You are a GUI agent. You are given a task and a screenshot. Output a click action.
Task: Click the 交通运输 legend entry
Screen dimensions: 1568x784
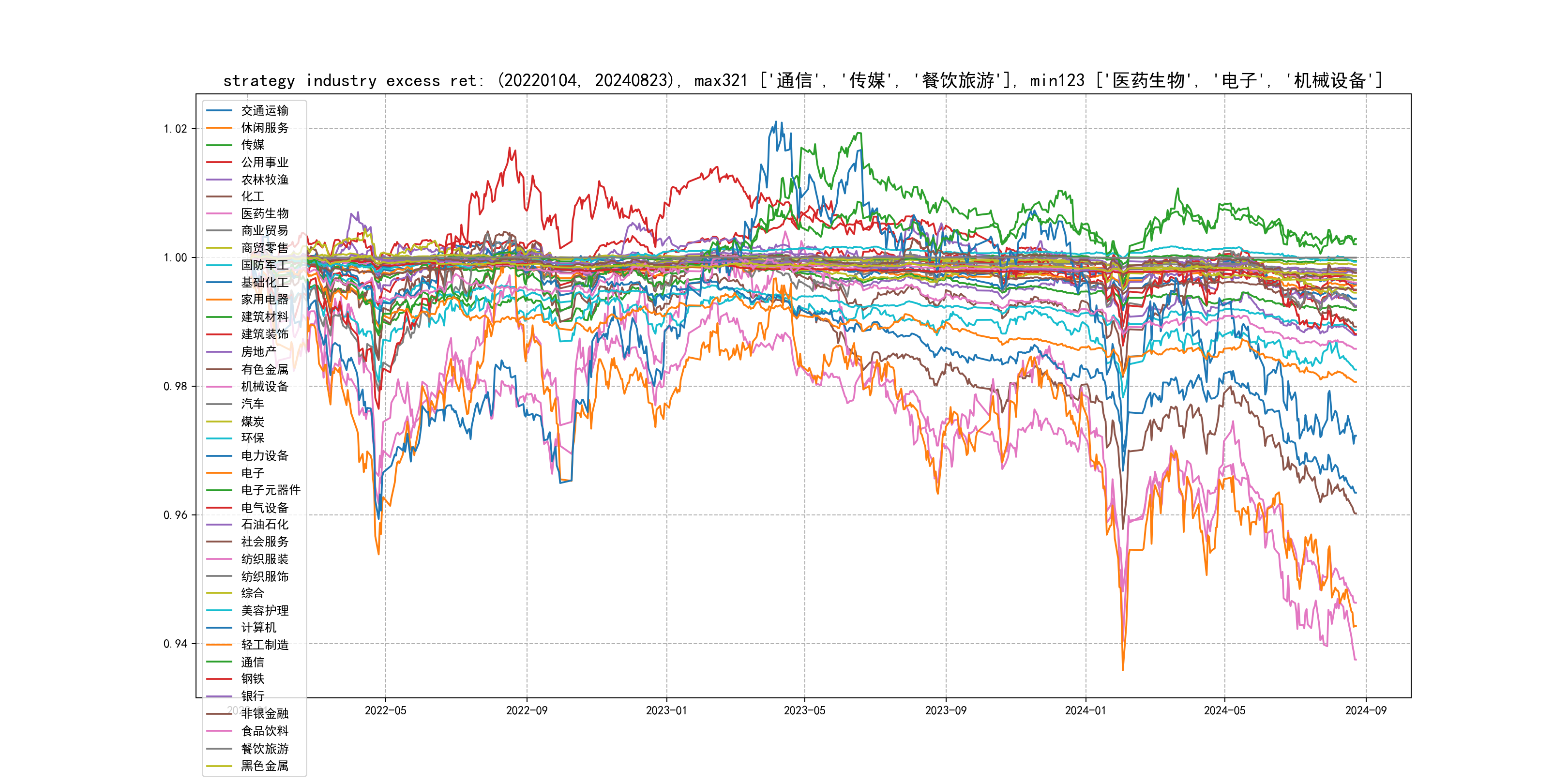(x=264, y=111)
